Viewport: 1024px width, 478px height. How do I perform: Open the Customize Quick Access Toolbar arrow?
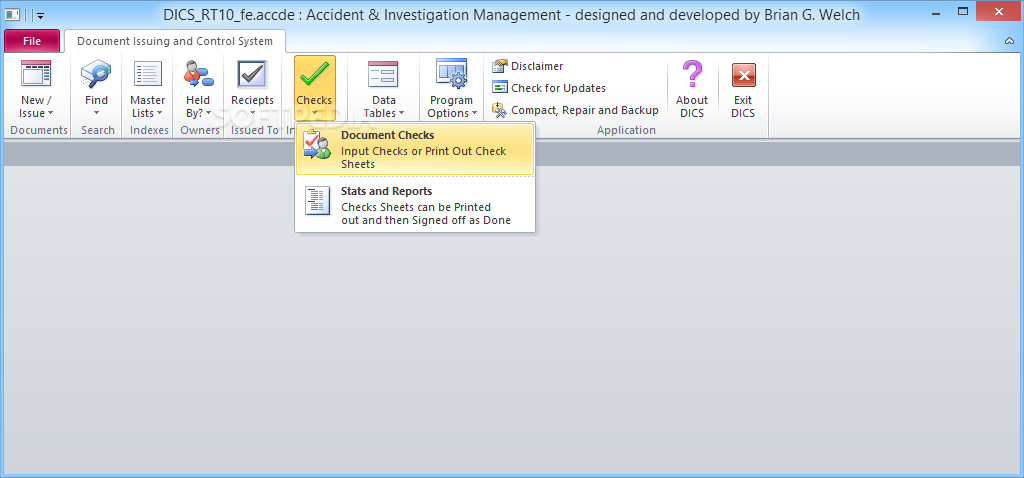pos(40,15)
